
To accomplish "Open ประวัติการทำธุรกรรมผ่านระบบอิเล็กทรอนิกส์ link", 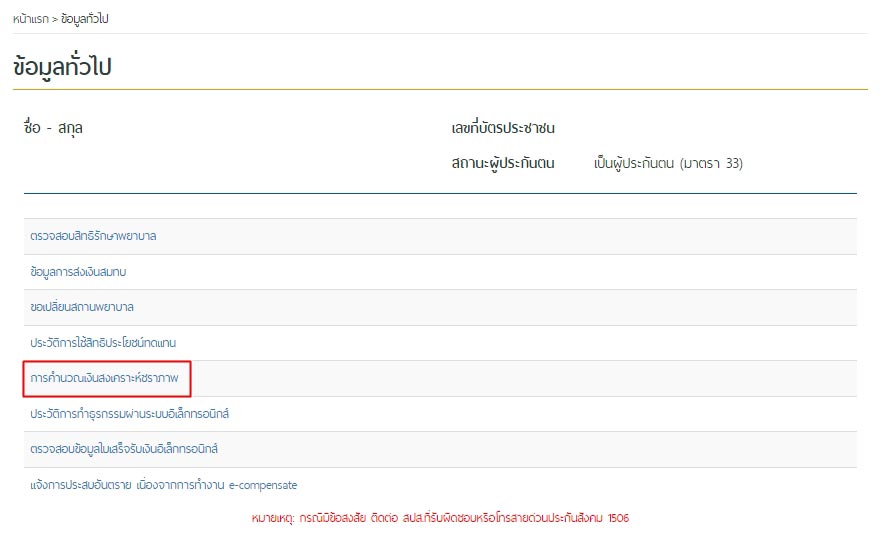I will tap(129, 413).
